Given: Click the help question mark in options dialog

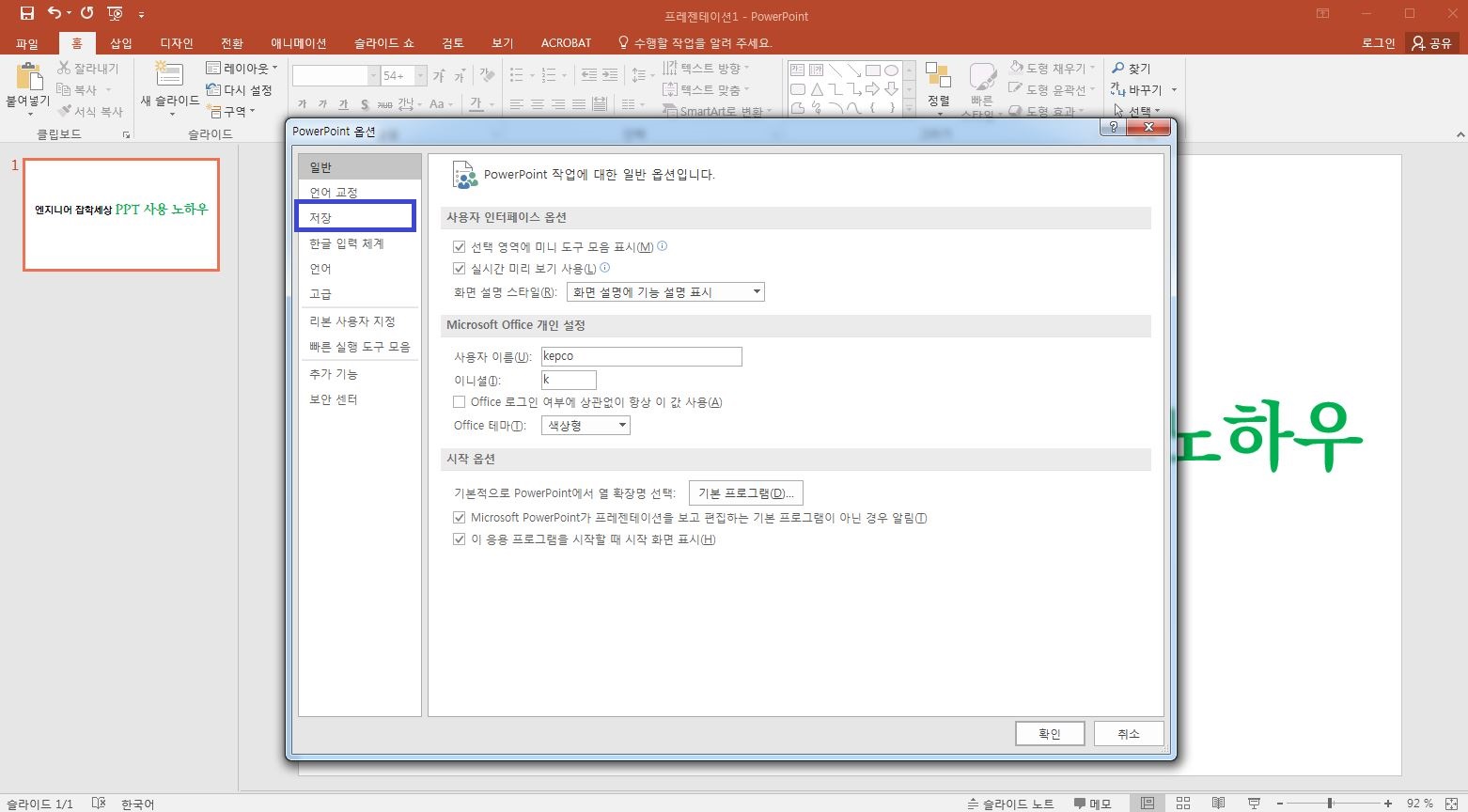Looking at the screenshot, I should tap(1114, 128).
